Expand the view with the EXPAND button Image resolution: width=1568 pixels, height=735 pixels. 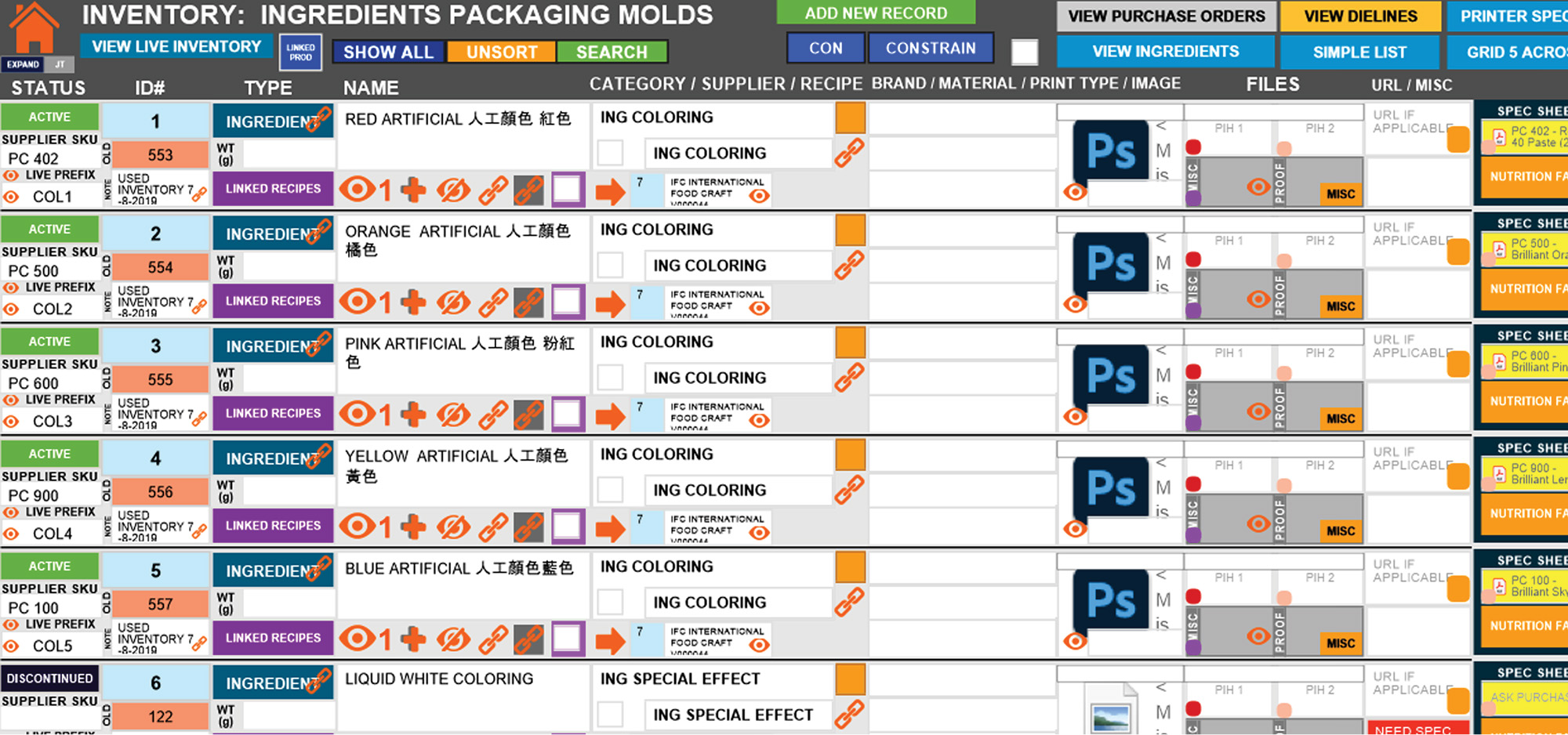[x=23, y=64]
